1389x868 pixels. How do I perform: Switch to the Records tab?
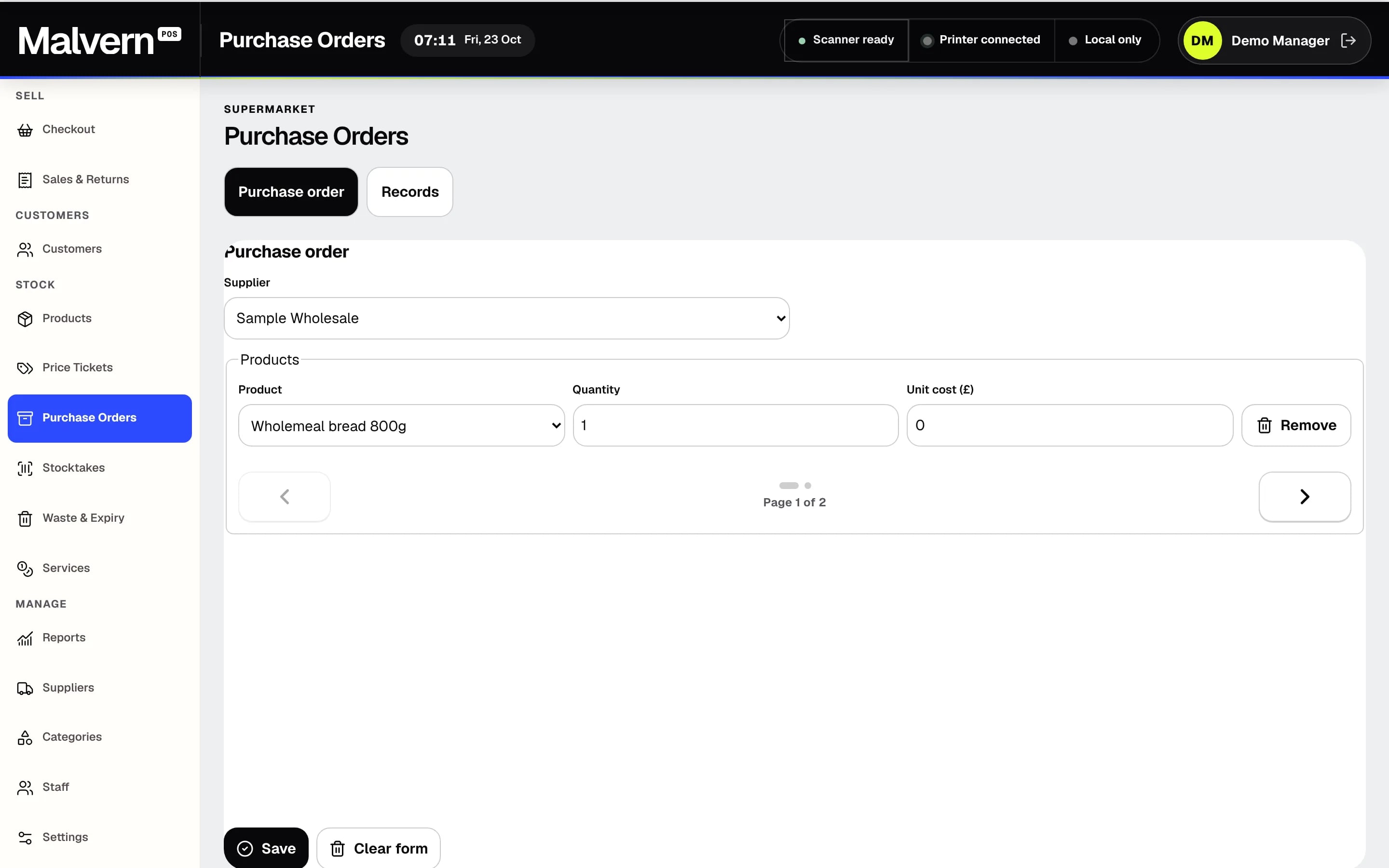[x=410, y=192]
